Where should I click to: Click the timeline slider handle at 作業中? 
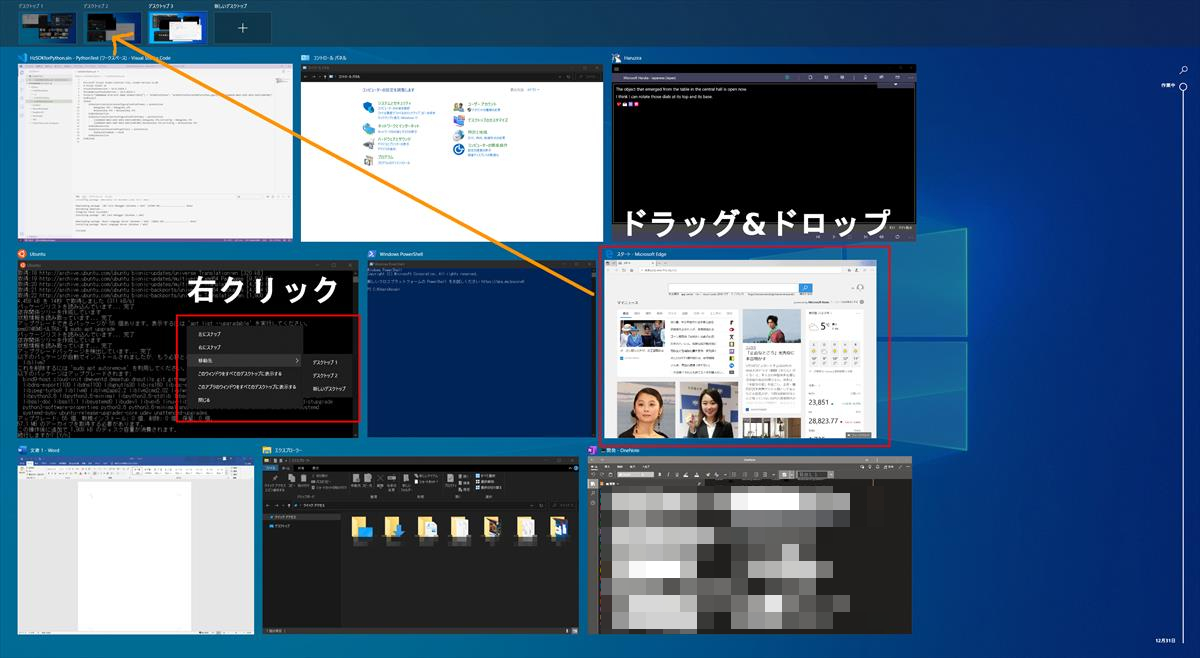click(x=1183, y=87)
